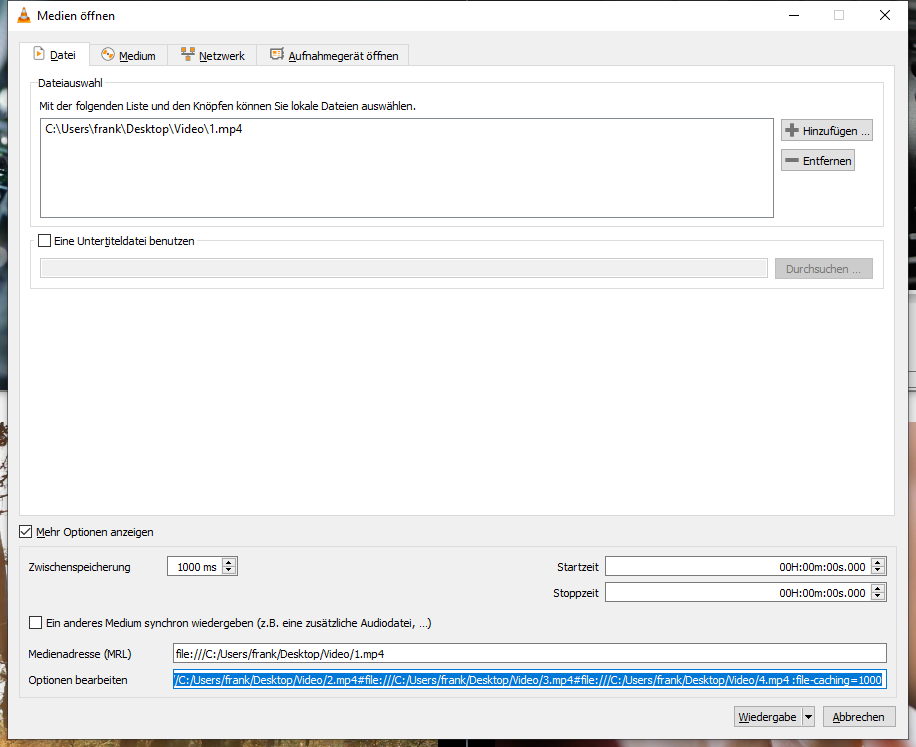The width and height of the screenshot is (916, 747).
Task: Switch to the Netzwerk tab
Action: click(x=212, y=56)
